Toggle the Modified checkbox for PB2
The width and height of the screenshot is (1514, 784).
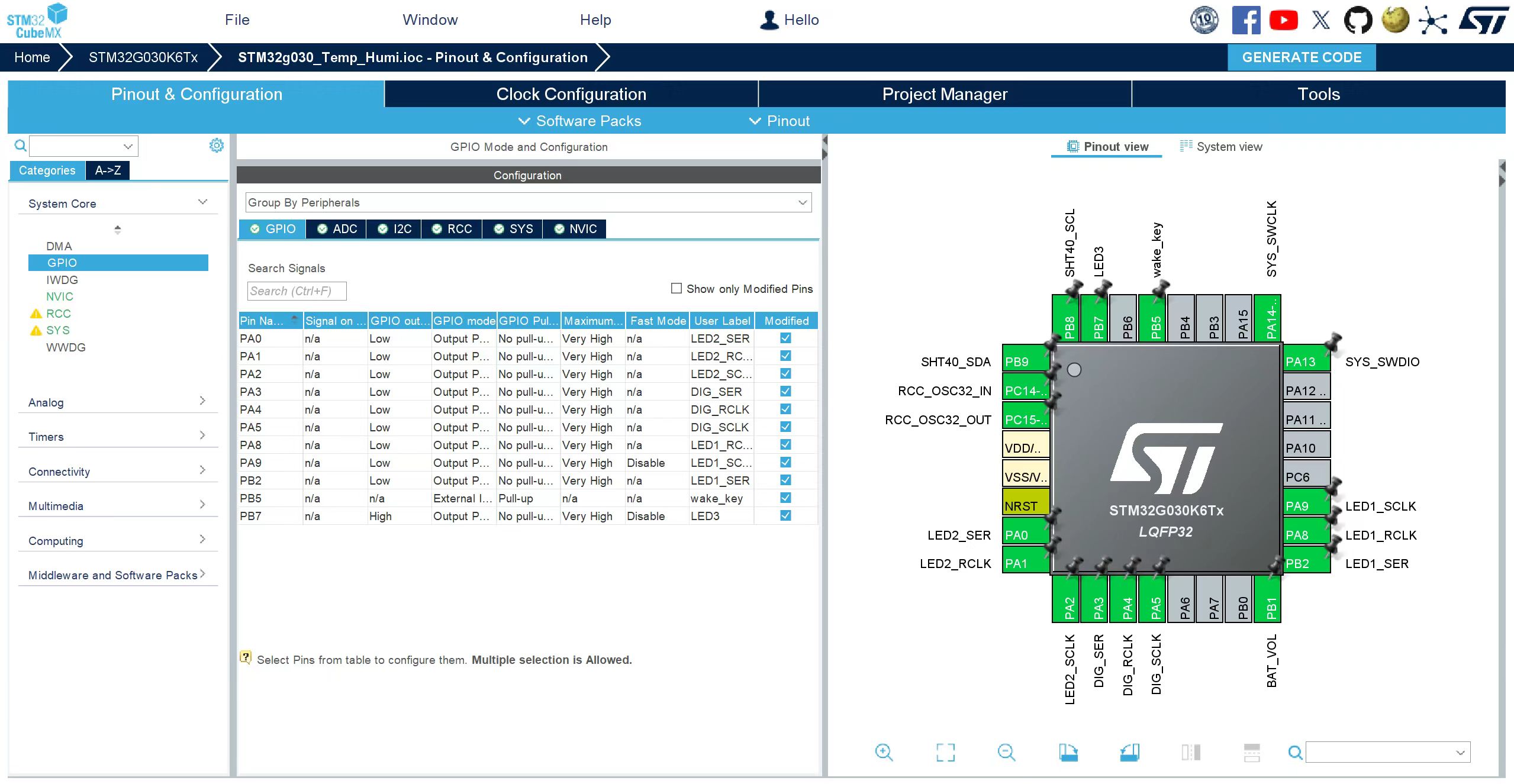pyautogui.click(x=785, y=480)
